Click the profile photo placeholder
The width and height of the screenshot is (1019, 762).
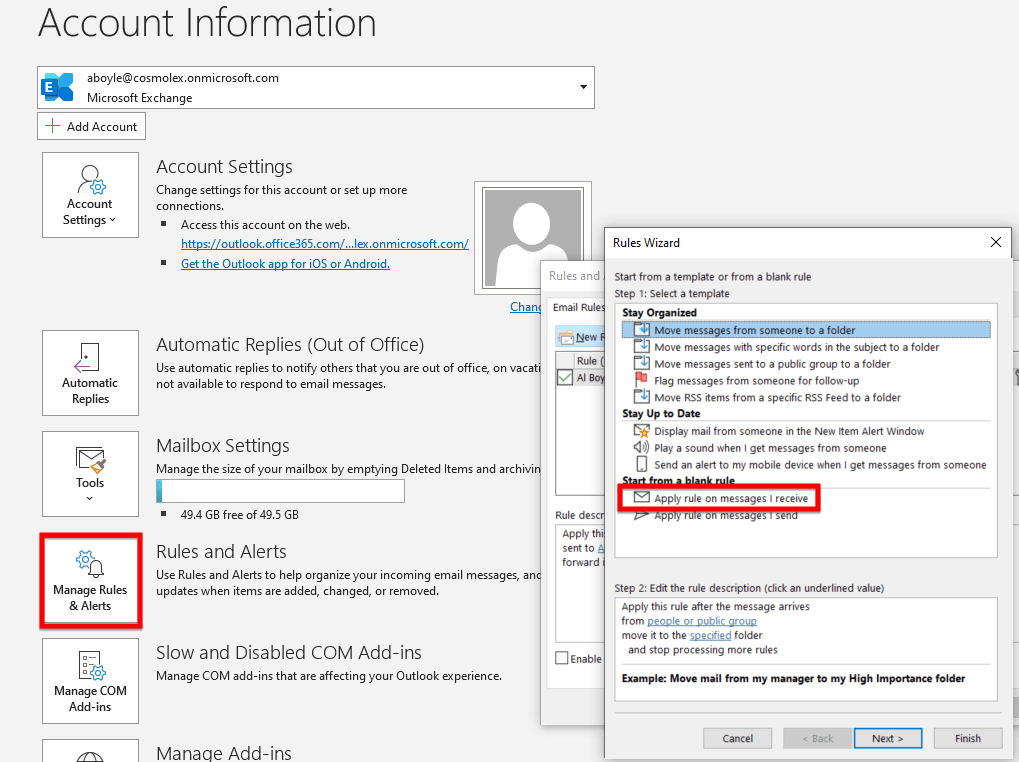pyautogui.click(x=533, y=238)
